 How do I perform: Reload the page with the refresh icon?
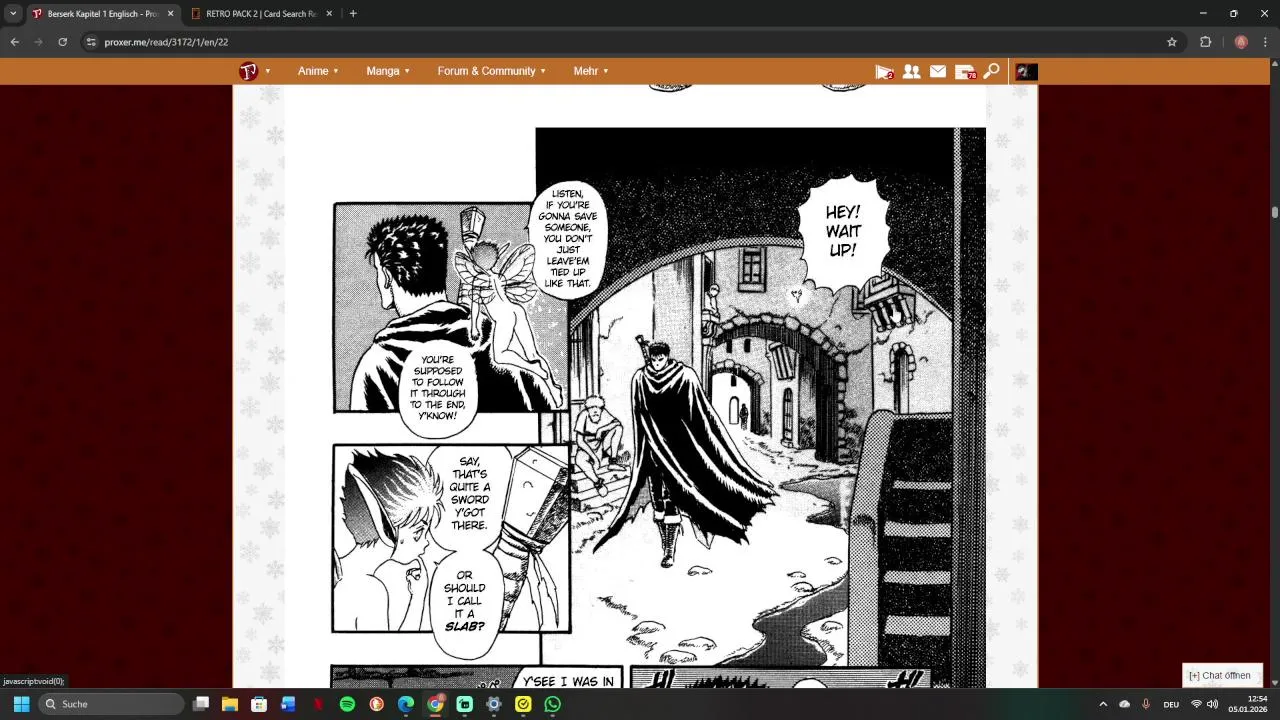click(x=63, y=42)
